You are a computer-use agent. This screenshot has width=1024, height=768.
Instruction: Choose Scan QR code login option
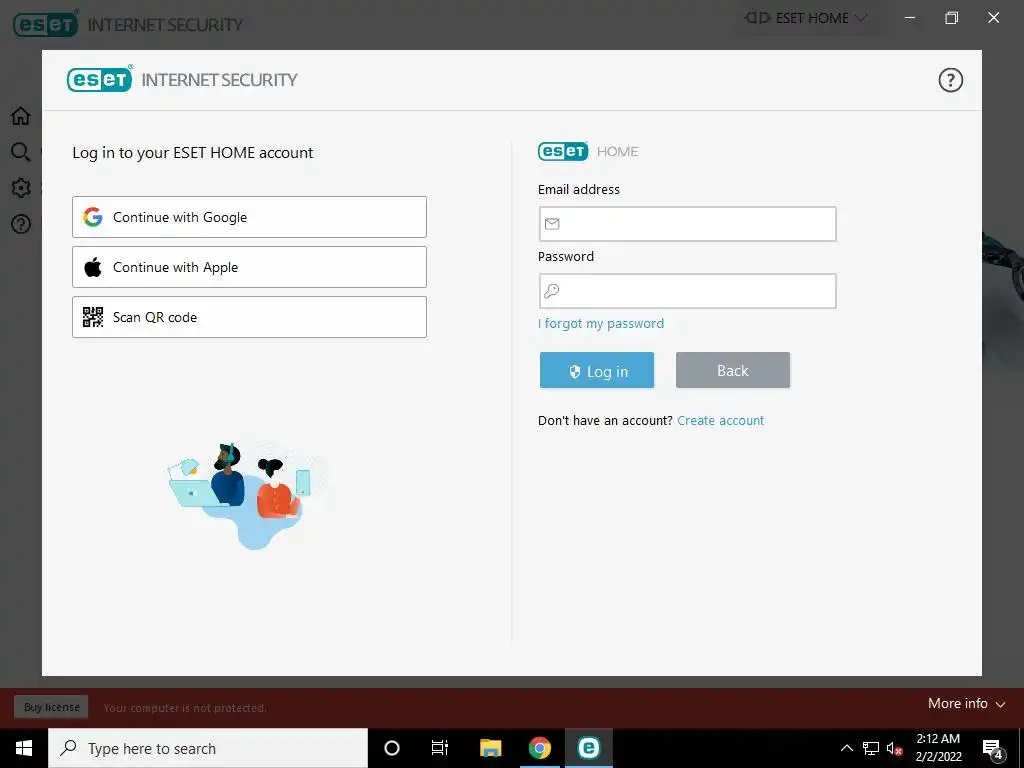249,317
